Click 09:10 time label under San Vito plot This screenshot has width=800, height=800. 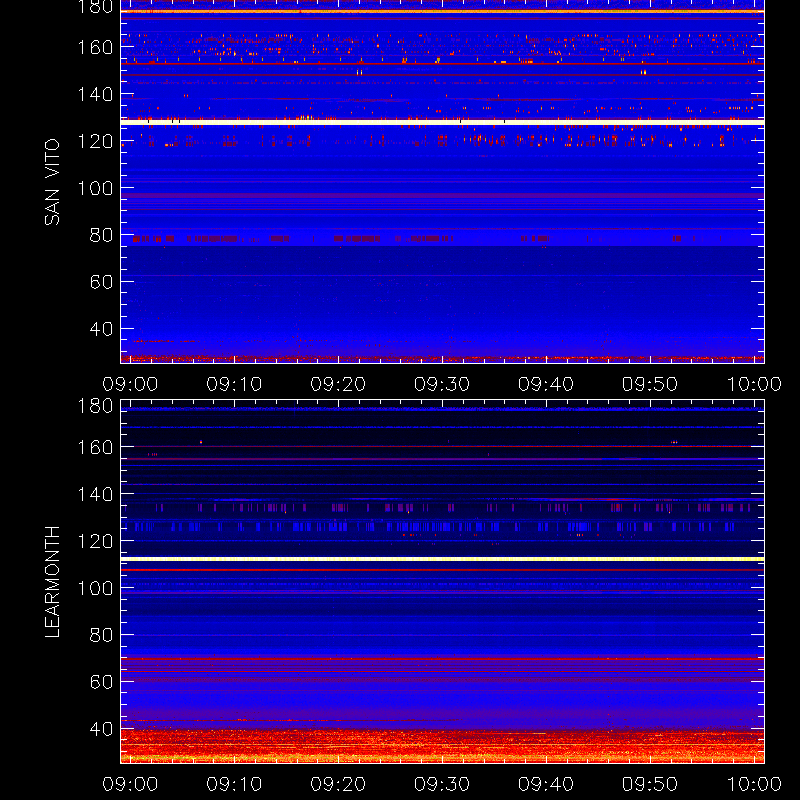pos(234,384)
